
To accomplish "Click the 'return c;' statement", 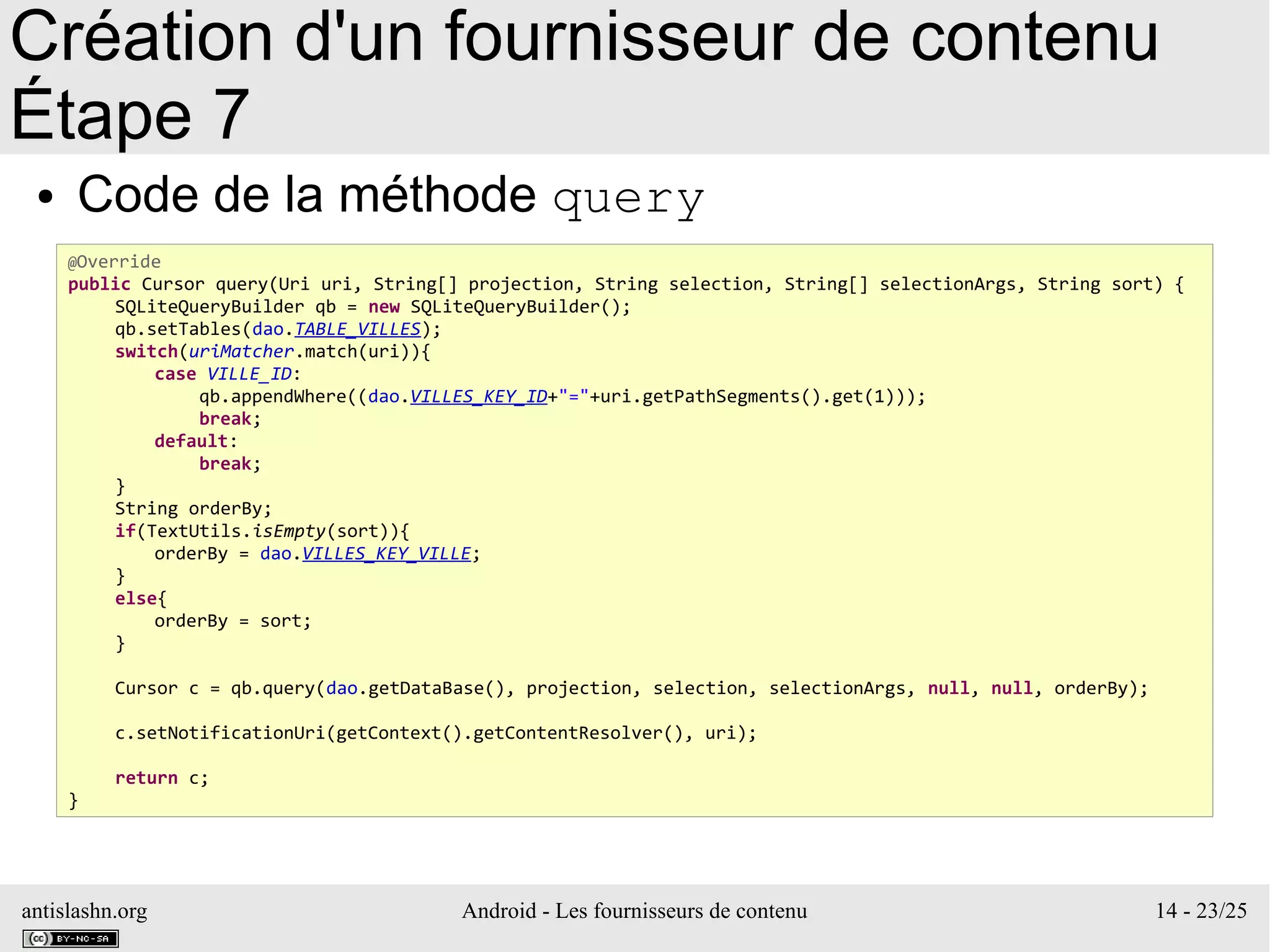I will tap(162, 778).
